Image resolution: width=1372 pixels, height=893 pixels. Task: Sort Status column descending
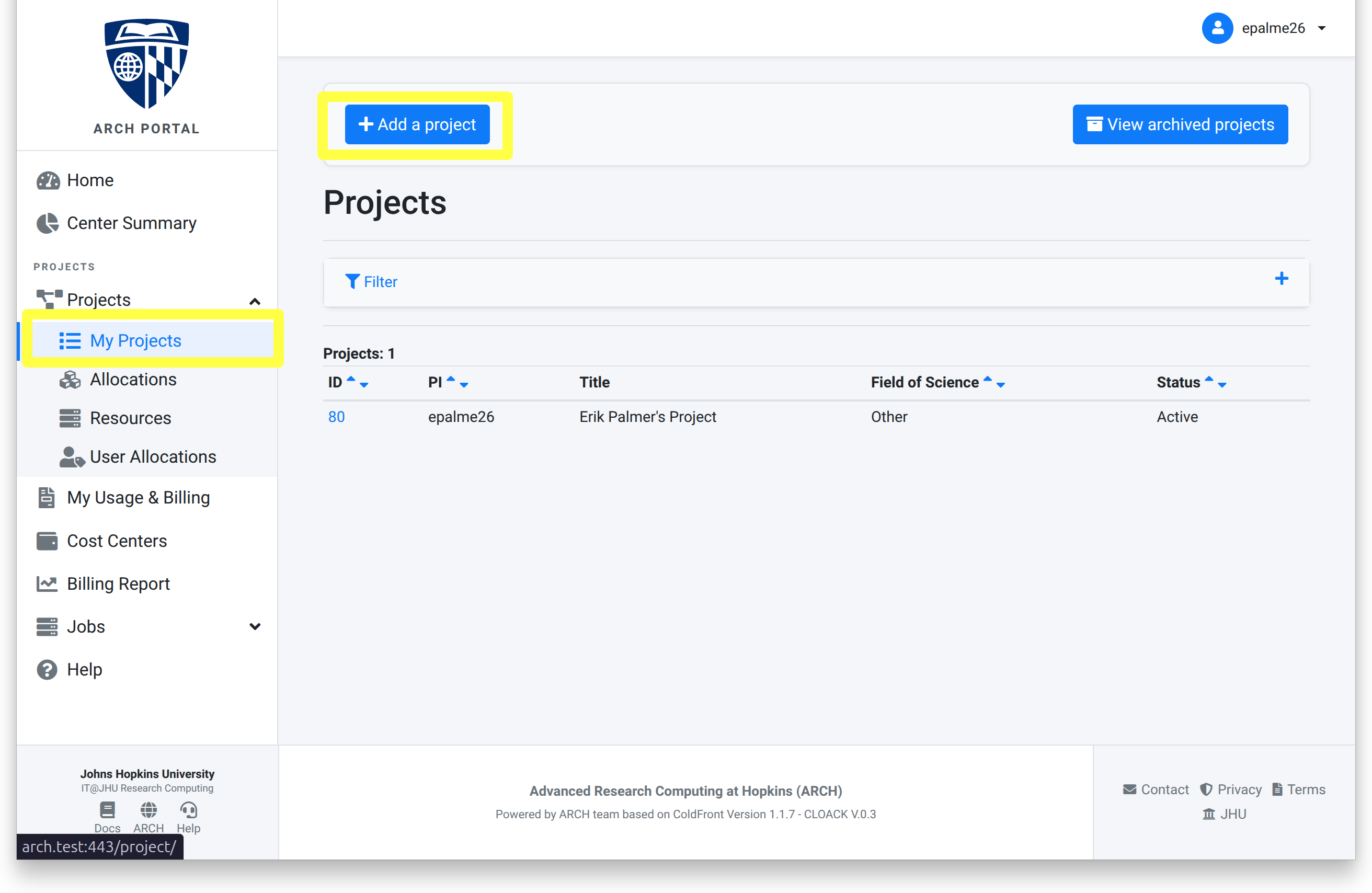click(1222, 385)
